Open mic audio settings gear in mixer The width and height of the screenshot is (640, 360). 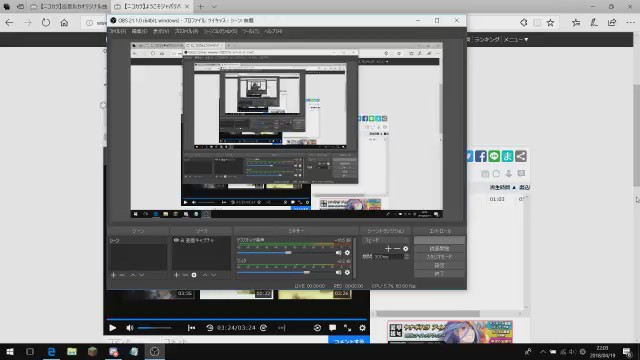coord(347,272)
